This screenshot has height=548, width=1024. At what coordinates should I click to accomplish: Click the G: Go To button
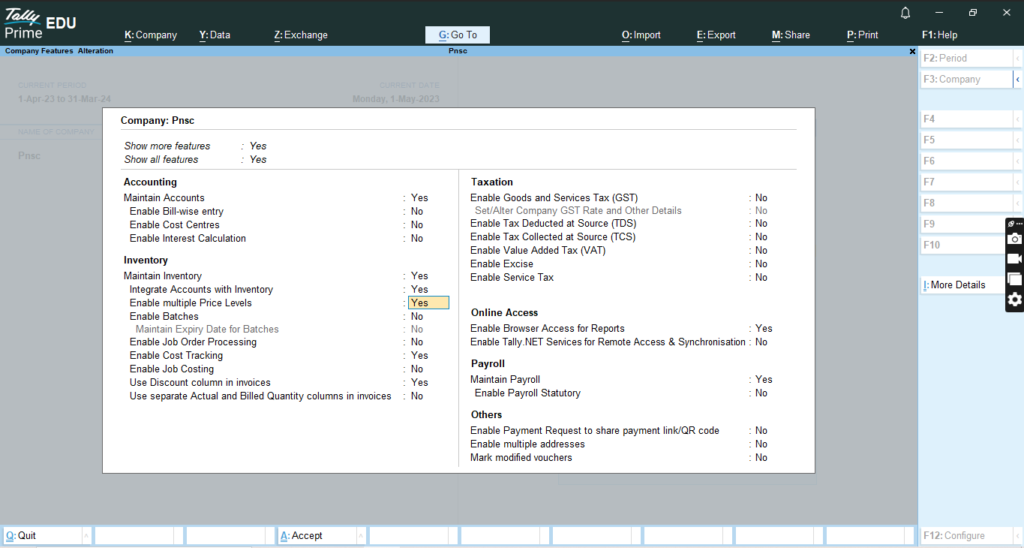[457, 35]
